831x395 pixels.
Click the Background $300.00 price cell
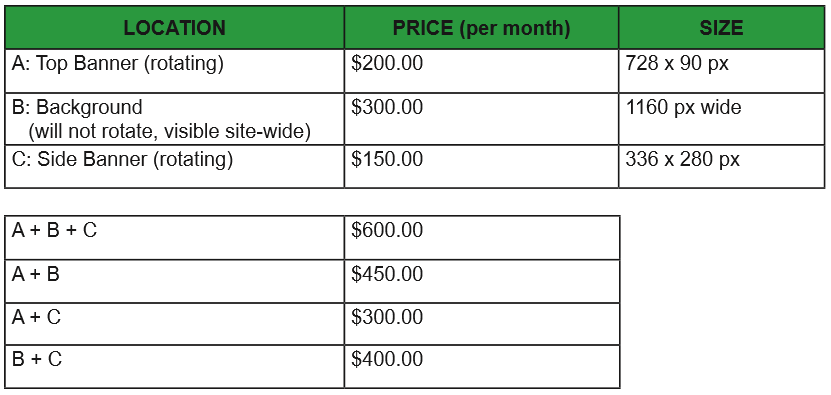tap(481, 119)
